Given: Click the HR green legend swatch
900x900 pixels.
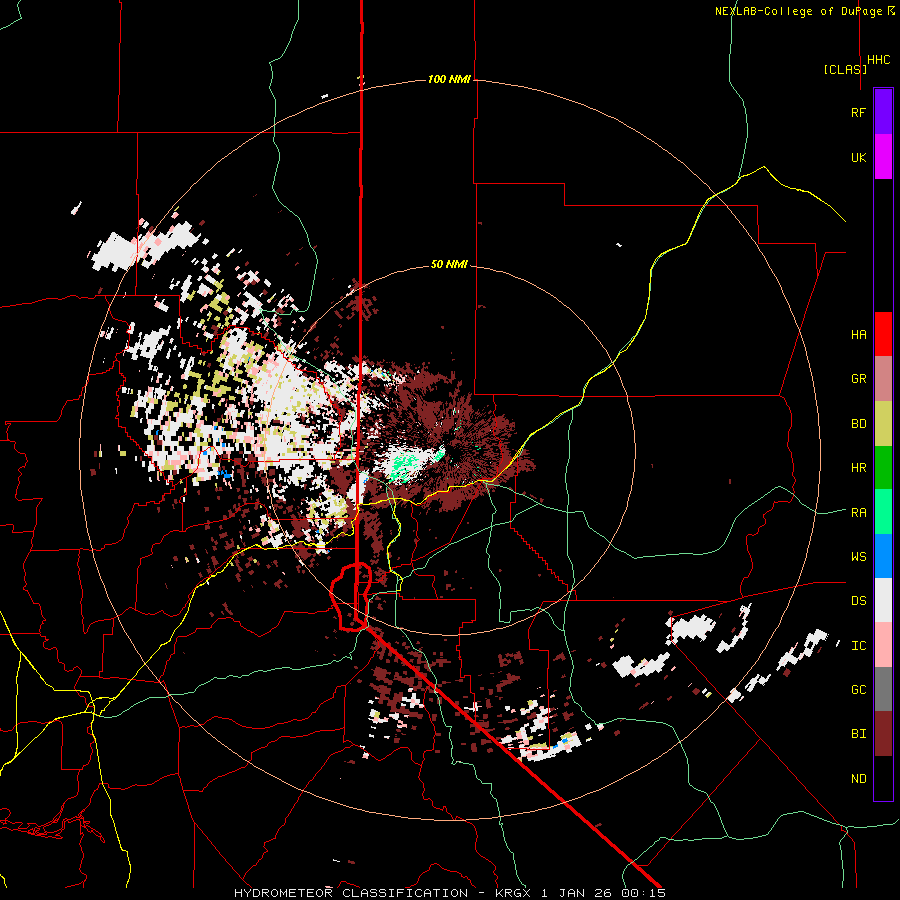Looking at the screenshot, I should pyautogui.click(x=883, y=468).
